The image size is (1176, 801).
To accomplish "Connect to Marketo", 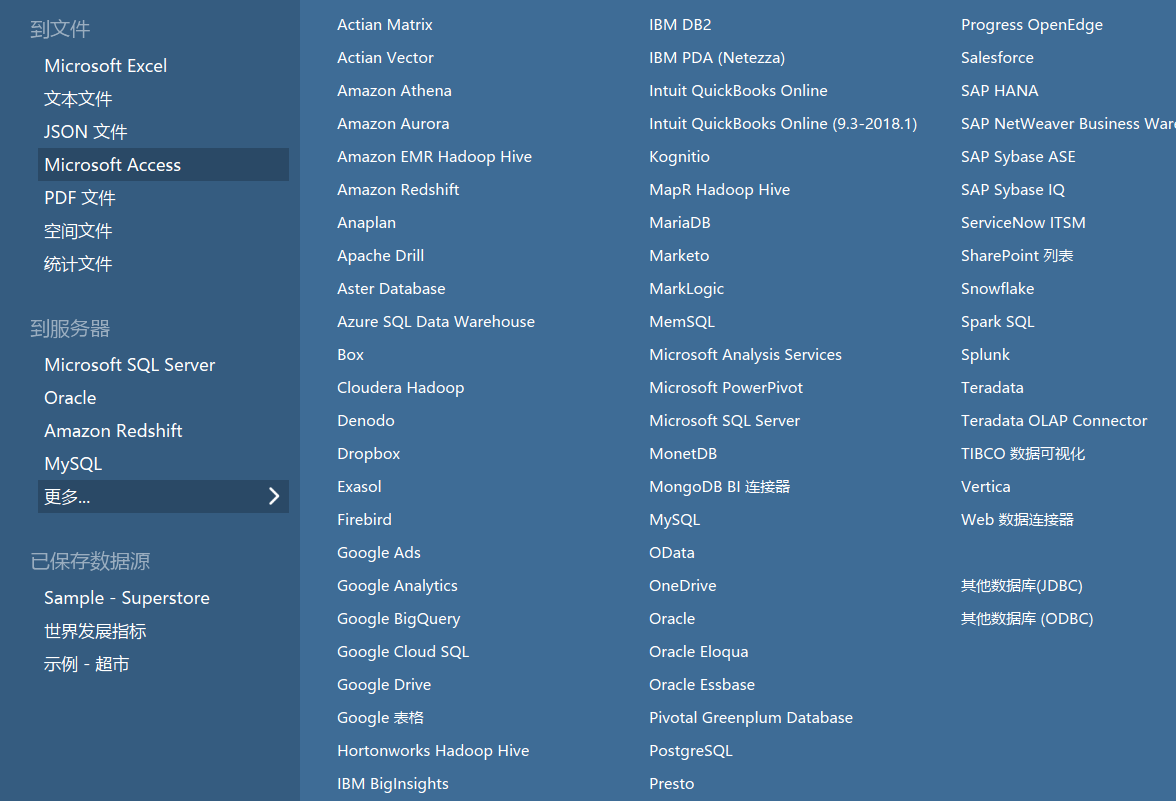I will tap(679, 256).
